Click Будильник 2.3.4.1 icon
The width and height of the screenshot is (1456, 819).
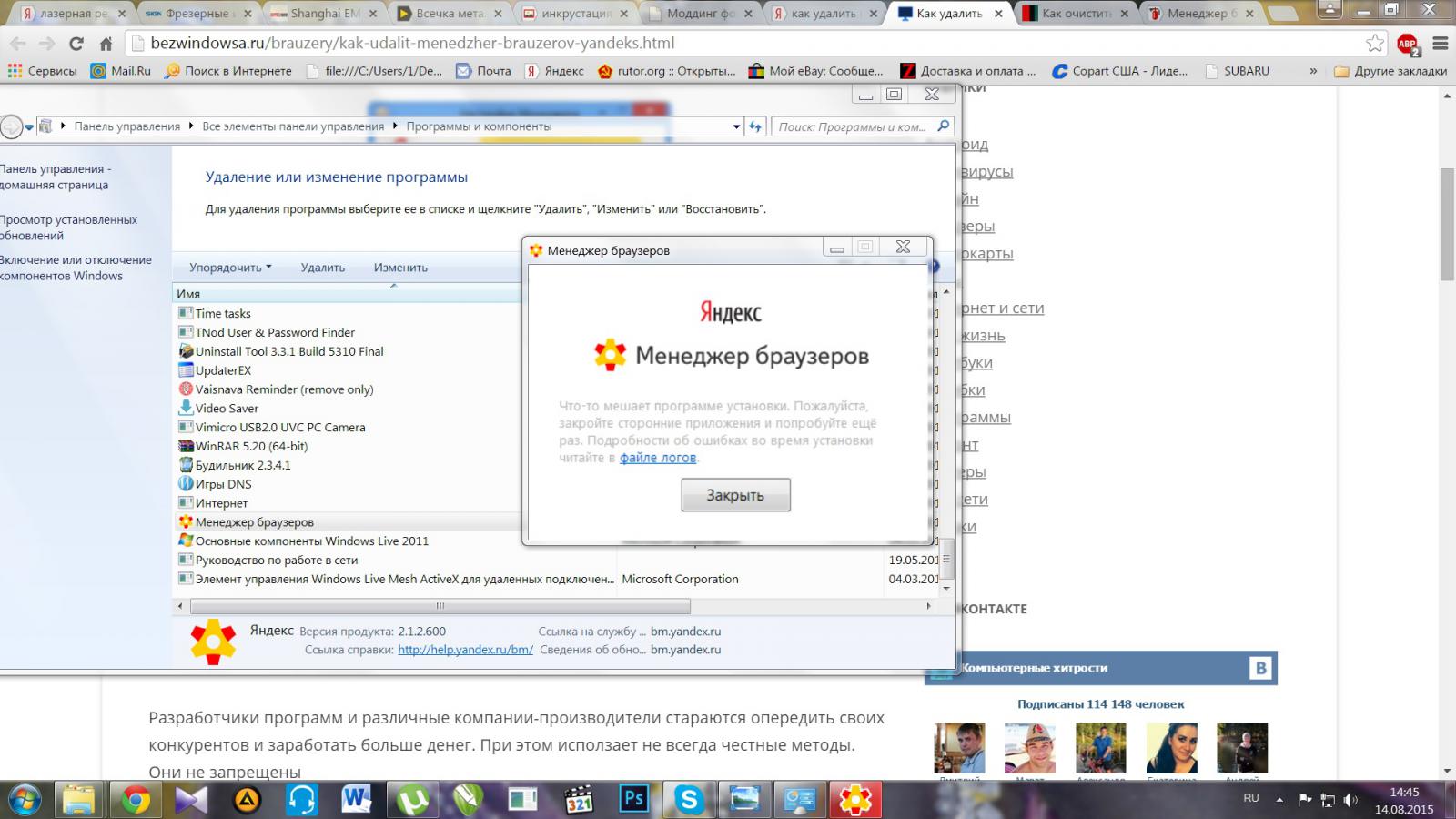[186, 465]
